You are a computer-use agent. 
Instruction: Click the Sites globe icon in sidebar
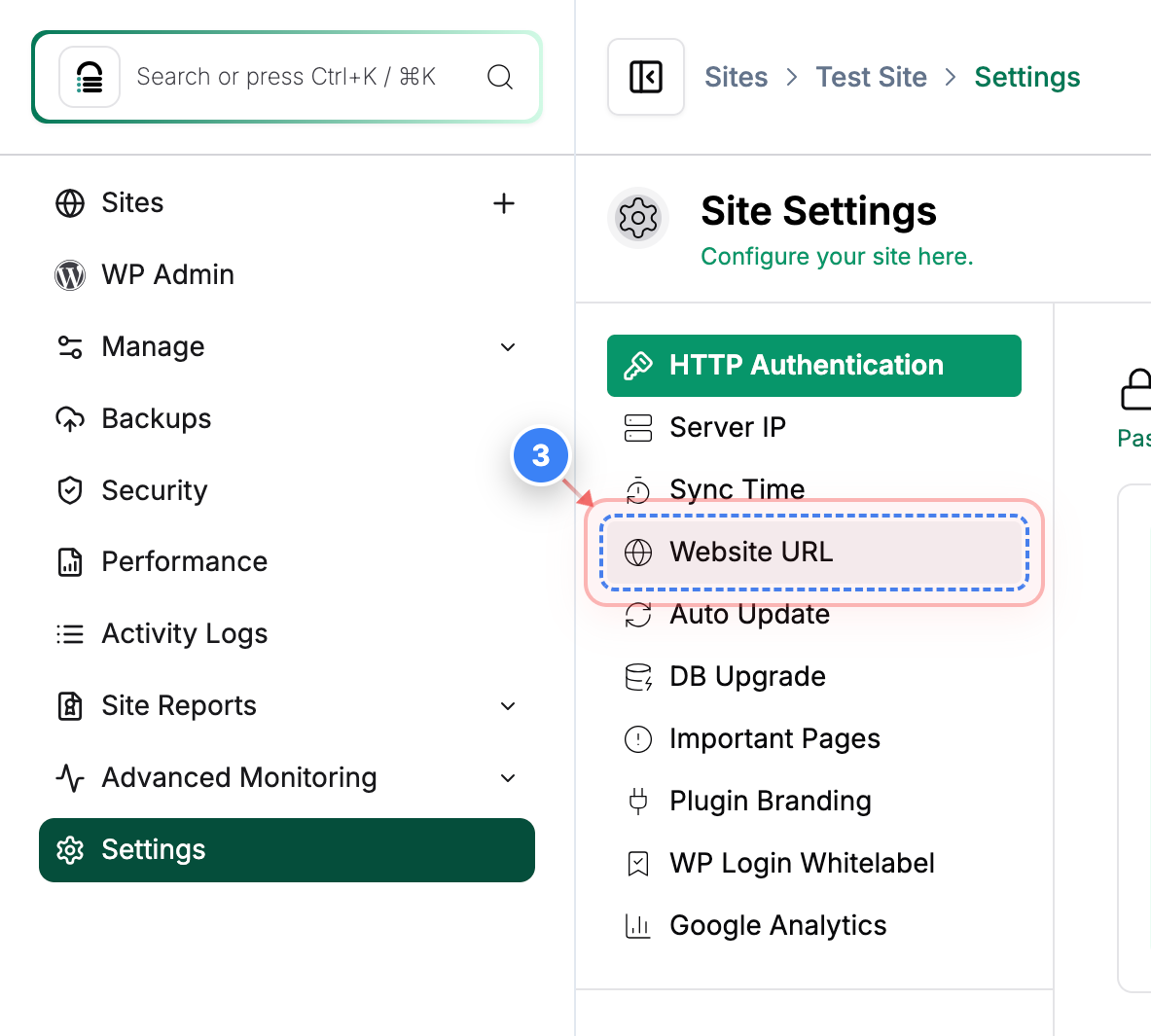click(69, 203)
